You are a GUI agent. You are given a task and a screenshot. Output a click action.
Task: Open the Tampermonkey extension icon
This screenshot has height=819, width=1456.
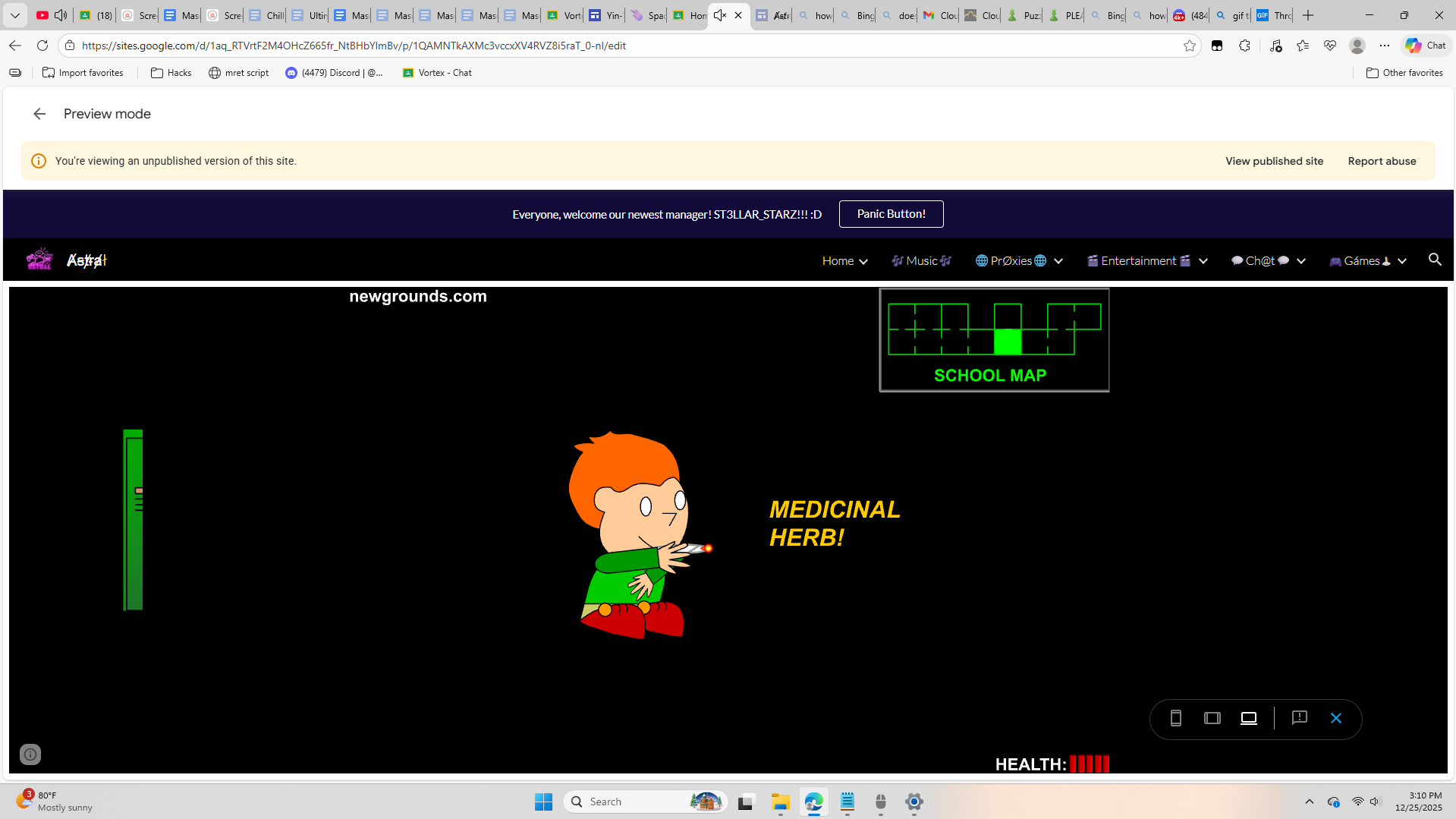point(1217,46)
